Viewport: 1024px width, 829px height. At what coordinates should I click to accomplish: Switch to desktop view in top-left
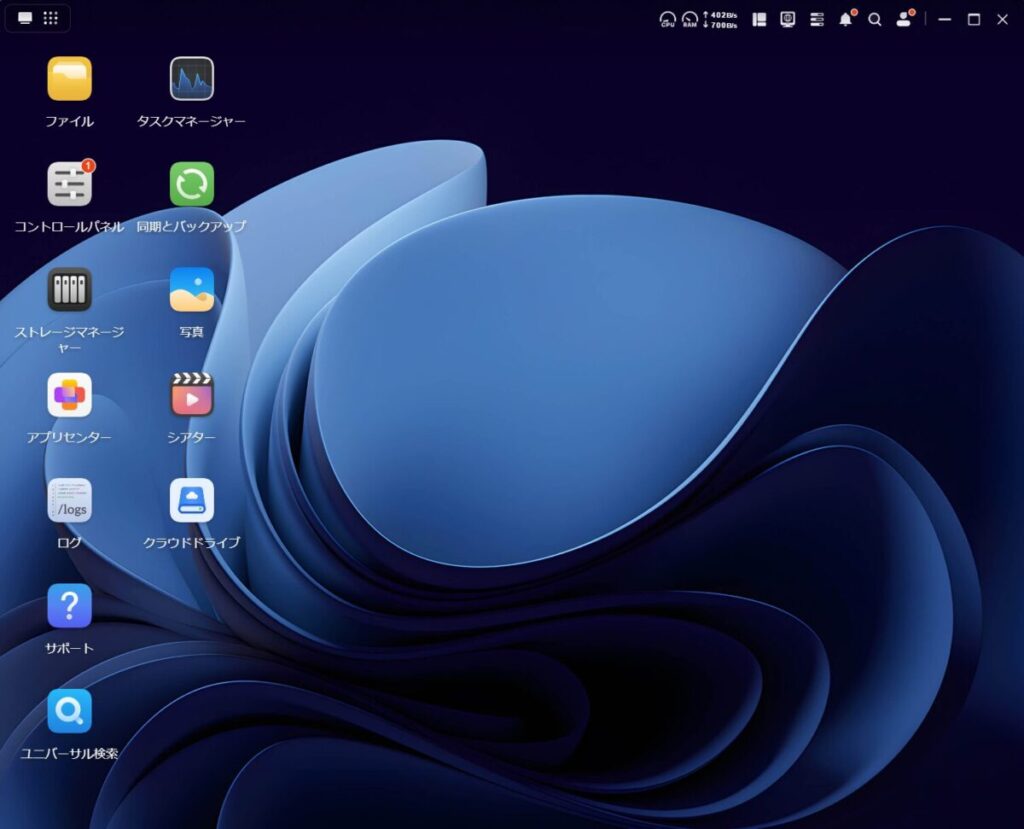point(25,19)
